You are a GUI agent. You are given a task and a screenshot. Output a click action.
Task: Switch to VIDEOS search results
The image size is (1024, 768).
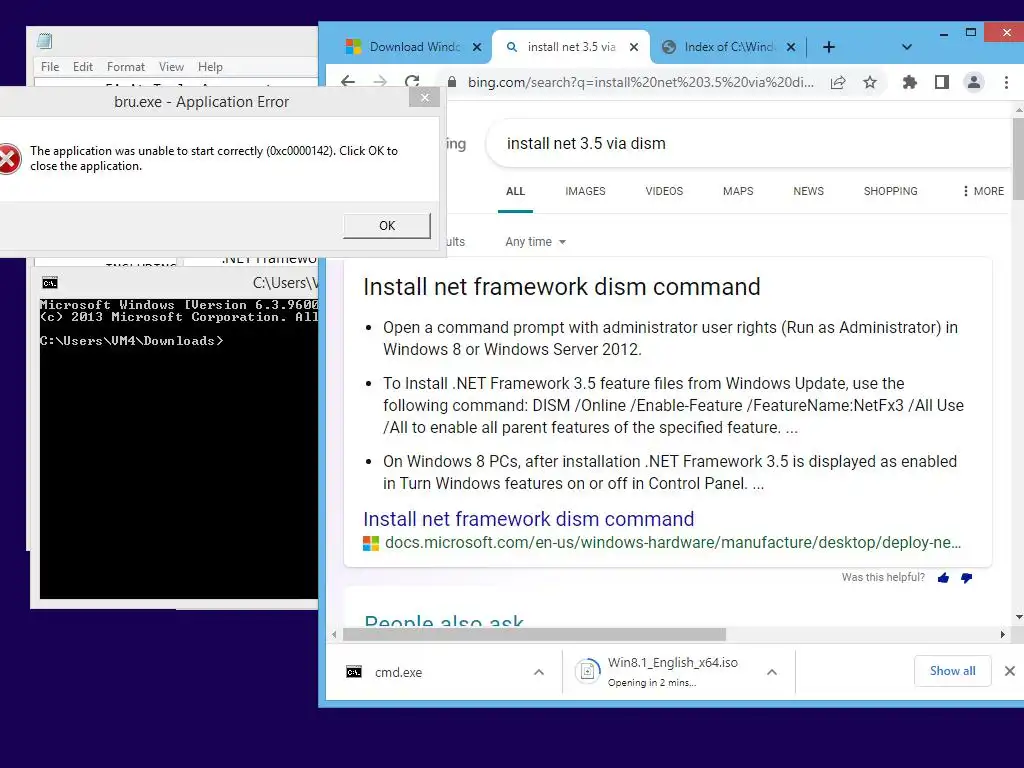point(664,191)
